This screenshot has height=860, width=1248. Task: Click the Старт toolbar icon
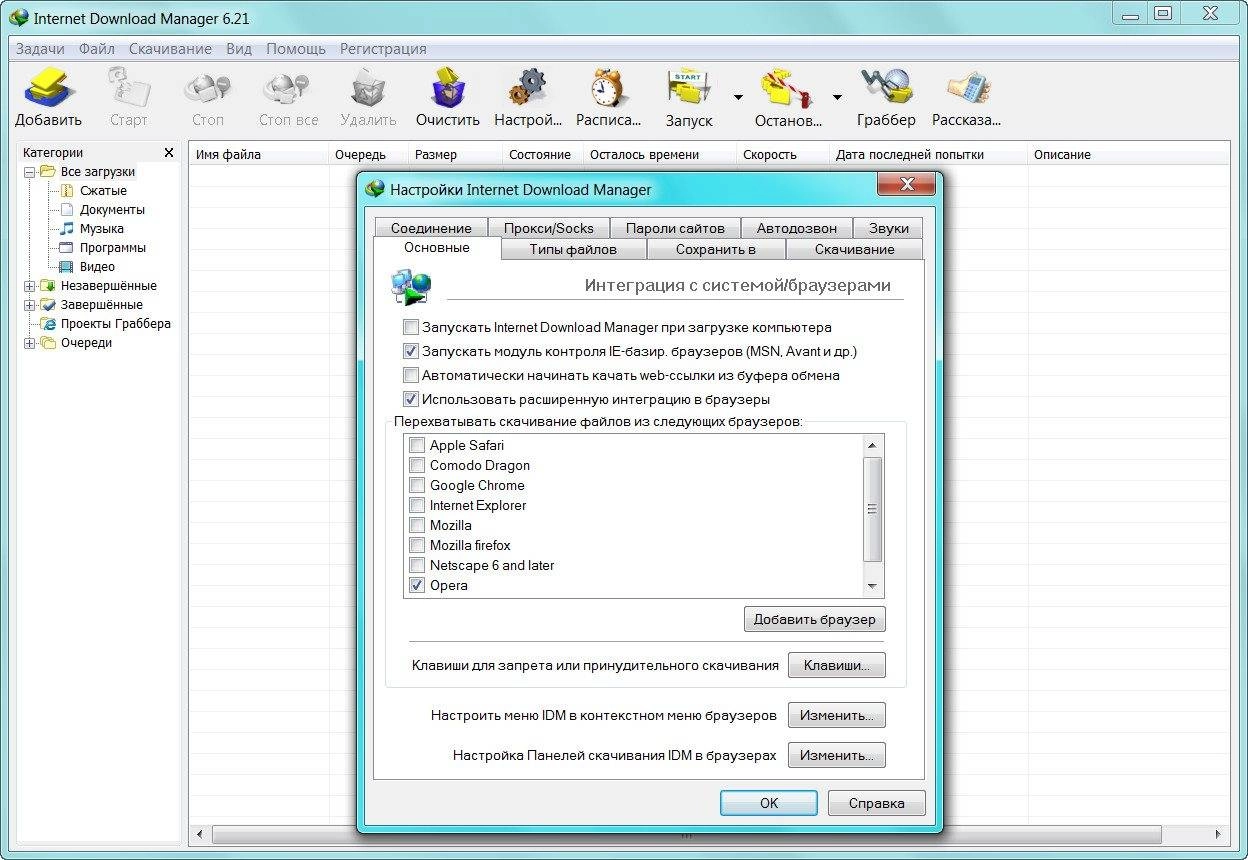pyautogui.click(x=128, y=88)
